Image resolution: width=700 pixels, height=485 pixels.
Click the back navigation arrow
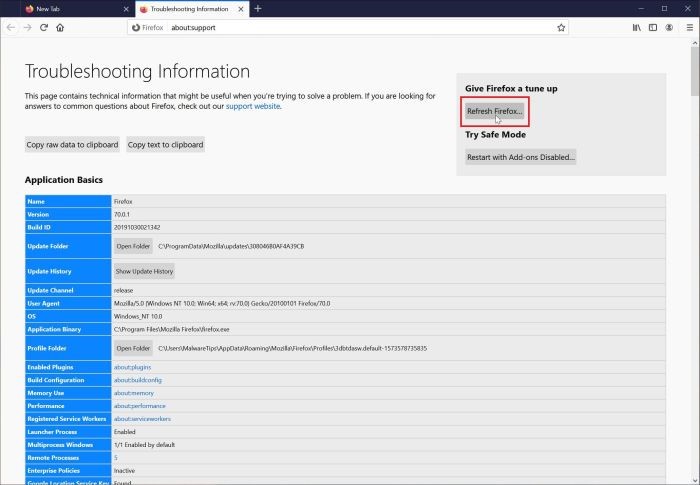[11, 28]
